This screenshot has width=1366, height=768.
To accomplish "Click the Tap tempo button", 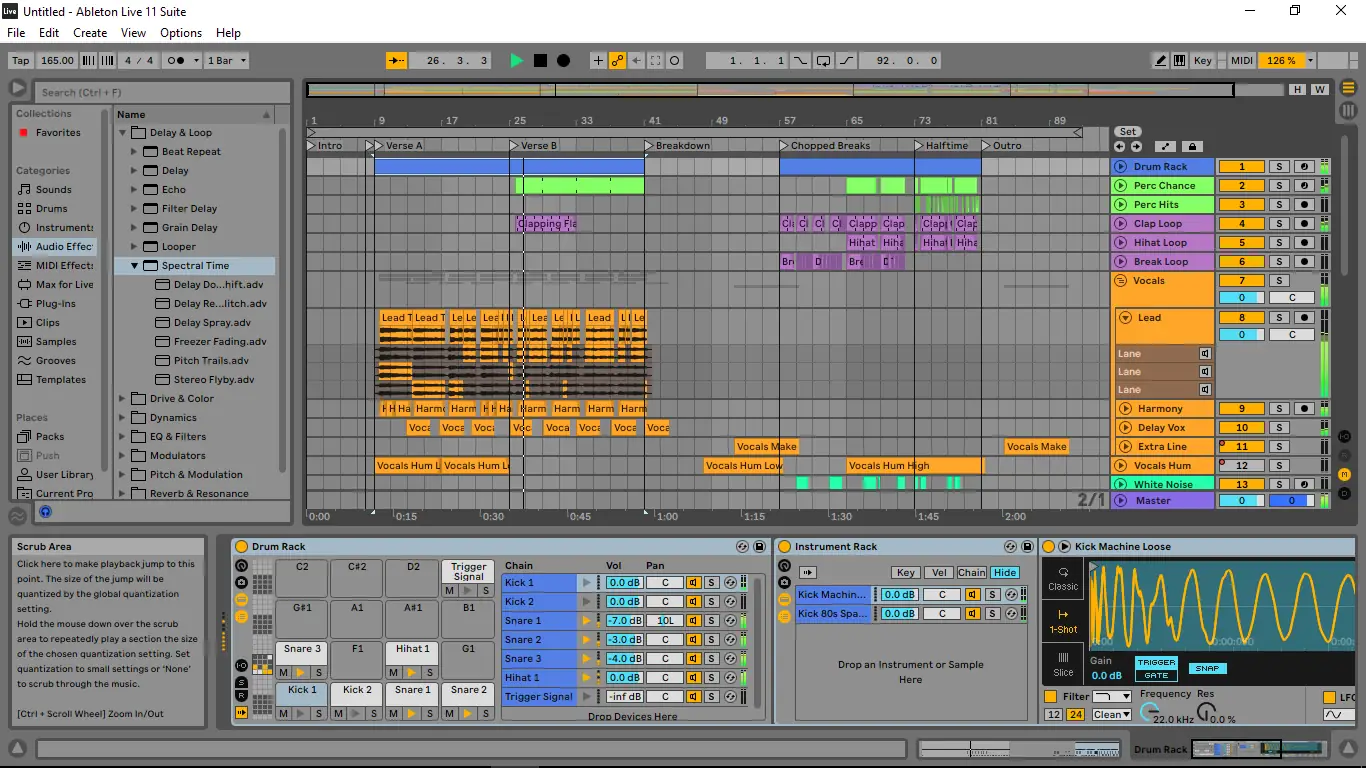I will [20, 61].
